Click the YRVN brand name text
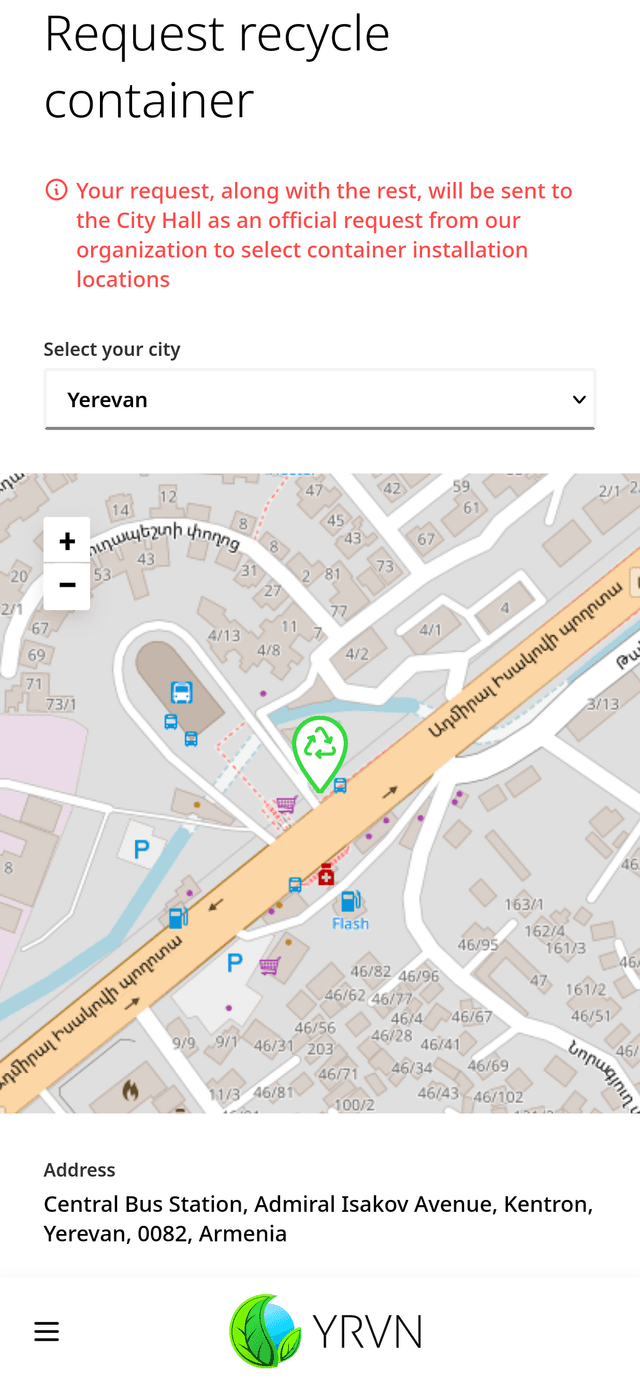640x1386 pixels. click(367, 1331)
